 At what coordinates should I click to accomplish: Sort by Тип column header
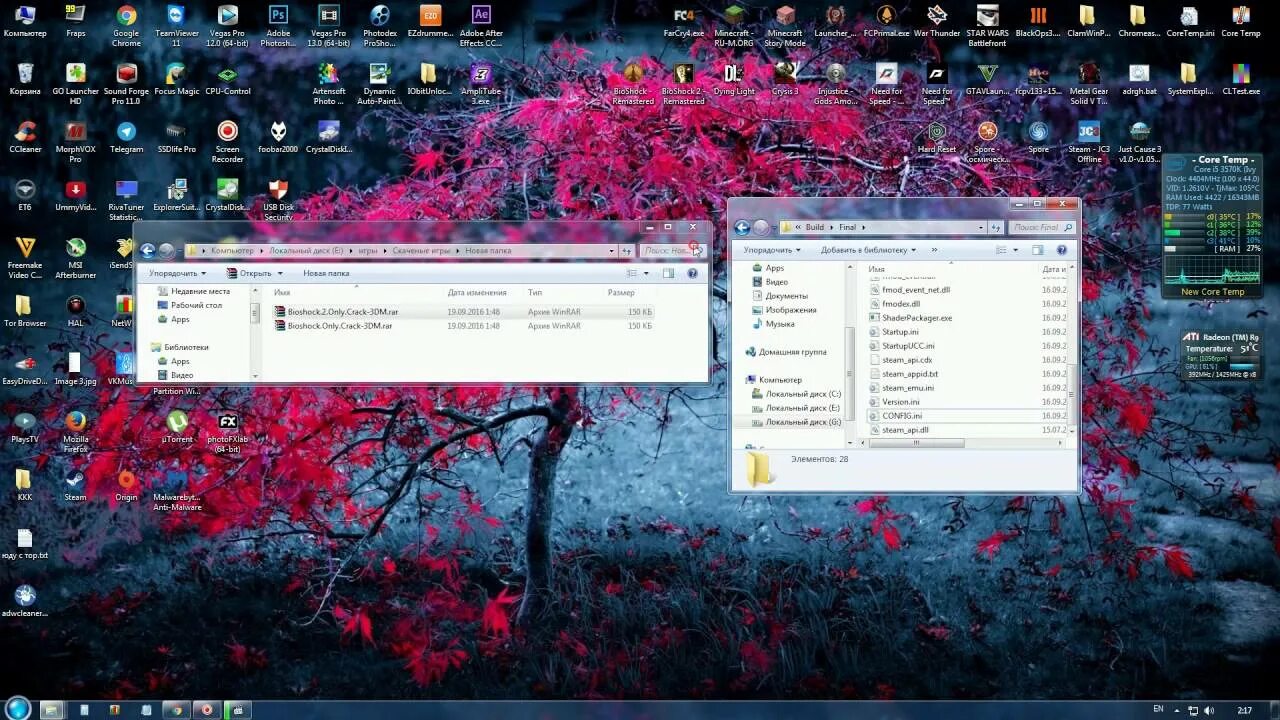535,293
